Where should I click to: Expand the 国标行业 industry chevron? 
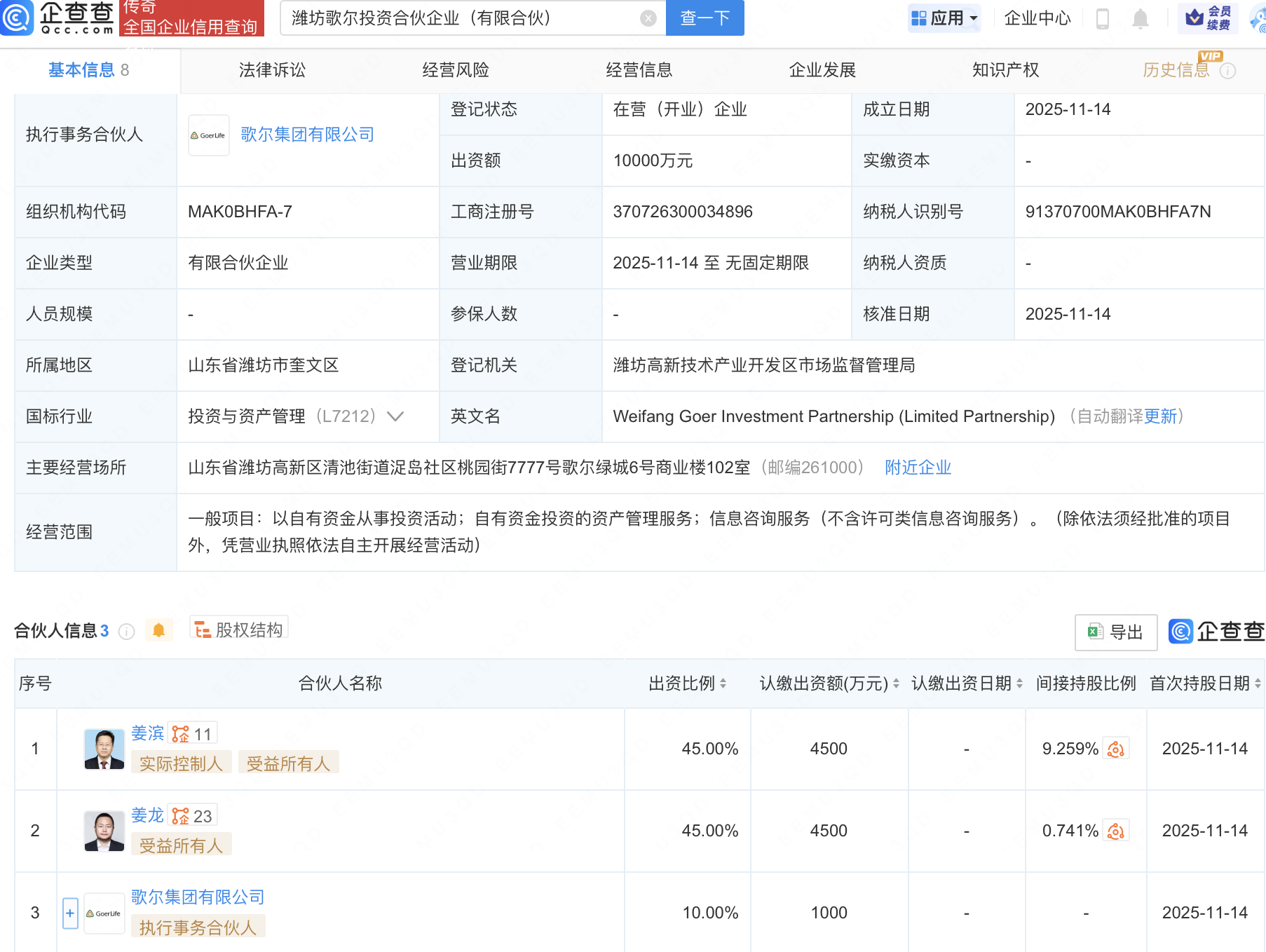click(395, 416)
